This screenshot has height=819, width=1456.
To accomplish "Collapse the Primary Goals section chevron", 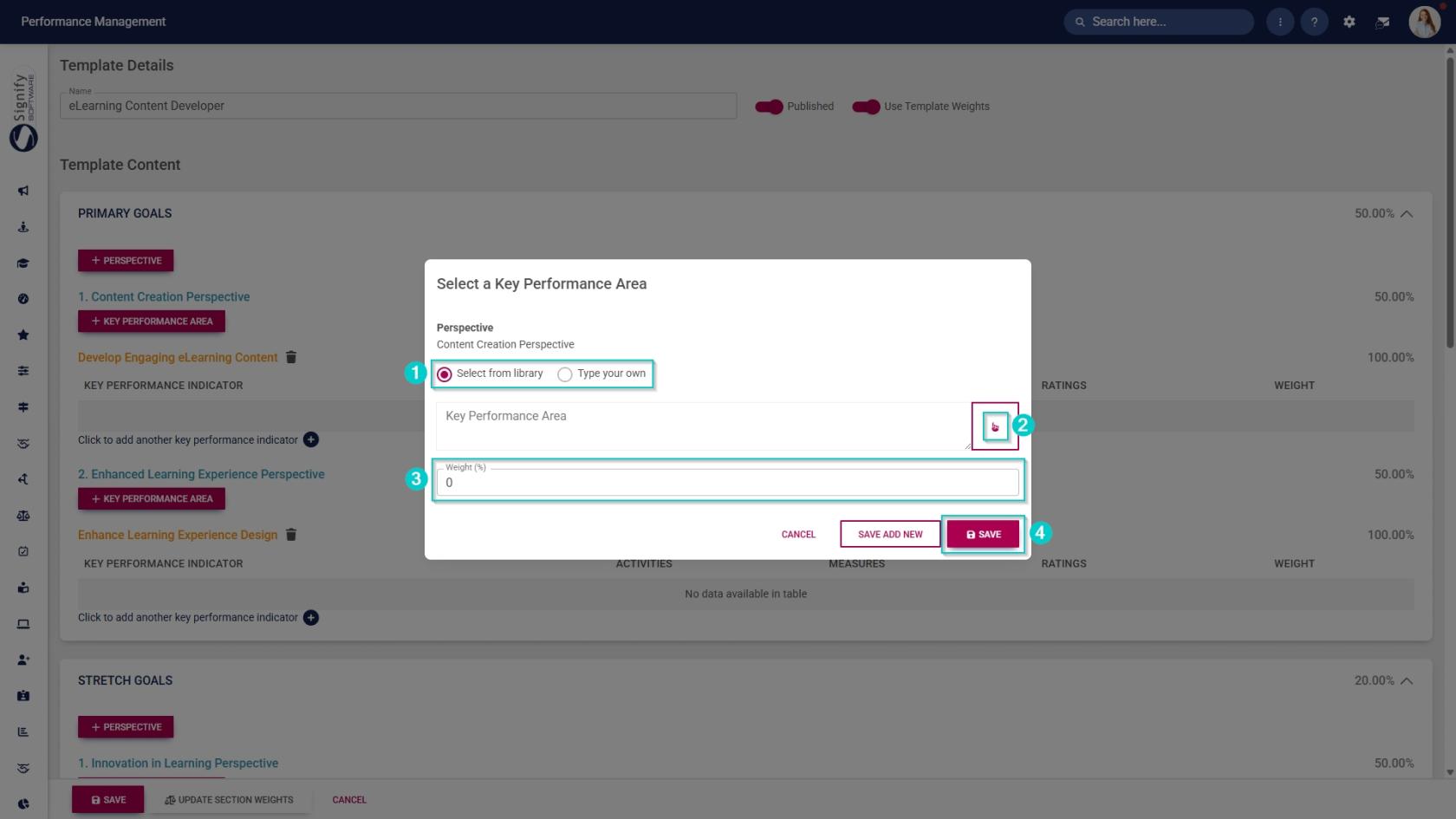I will coord(1407,213).
